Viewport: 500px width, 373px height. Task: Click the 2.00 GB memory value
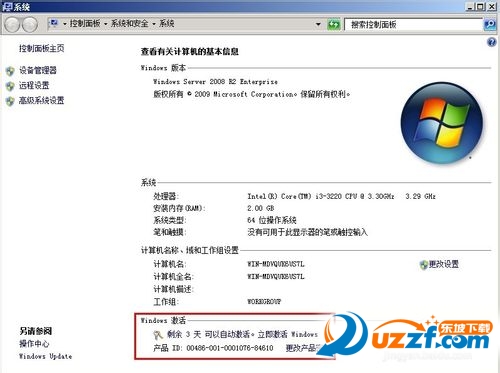[x=261, y=208]
